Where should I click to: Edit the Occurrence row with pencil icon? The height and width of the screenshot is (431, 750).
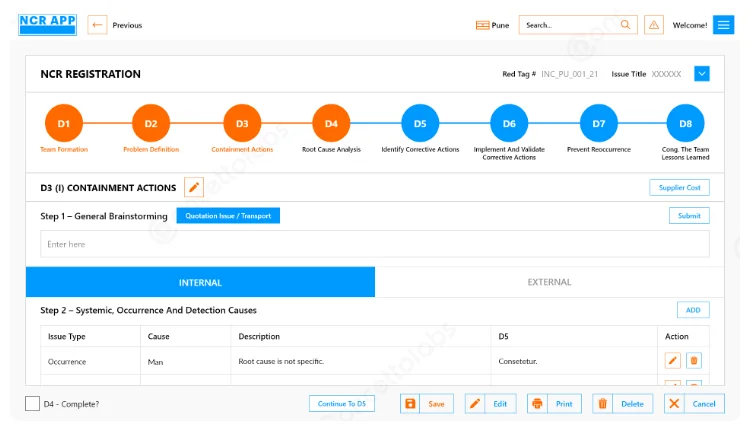672,361
